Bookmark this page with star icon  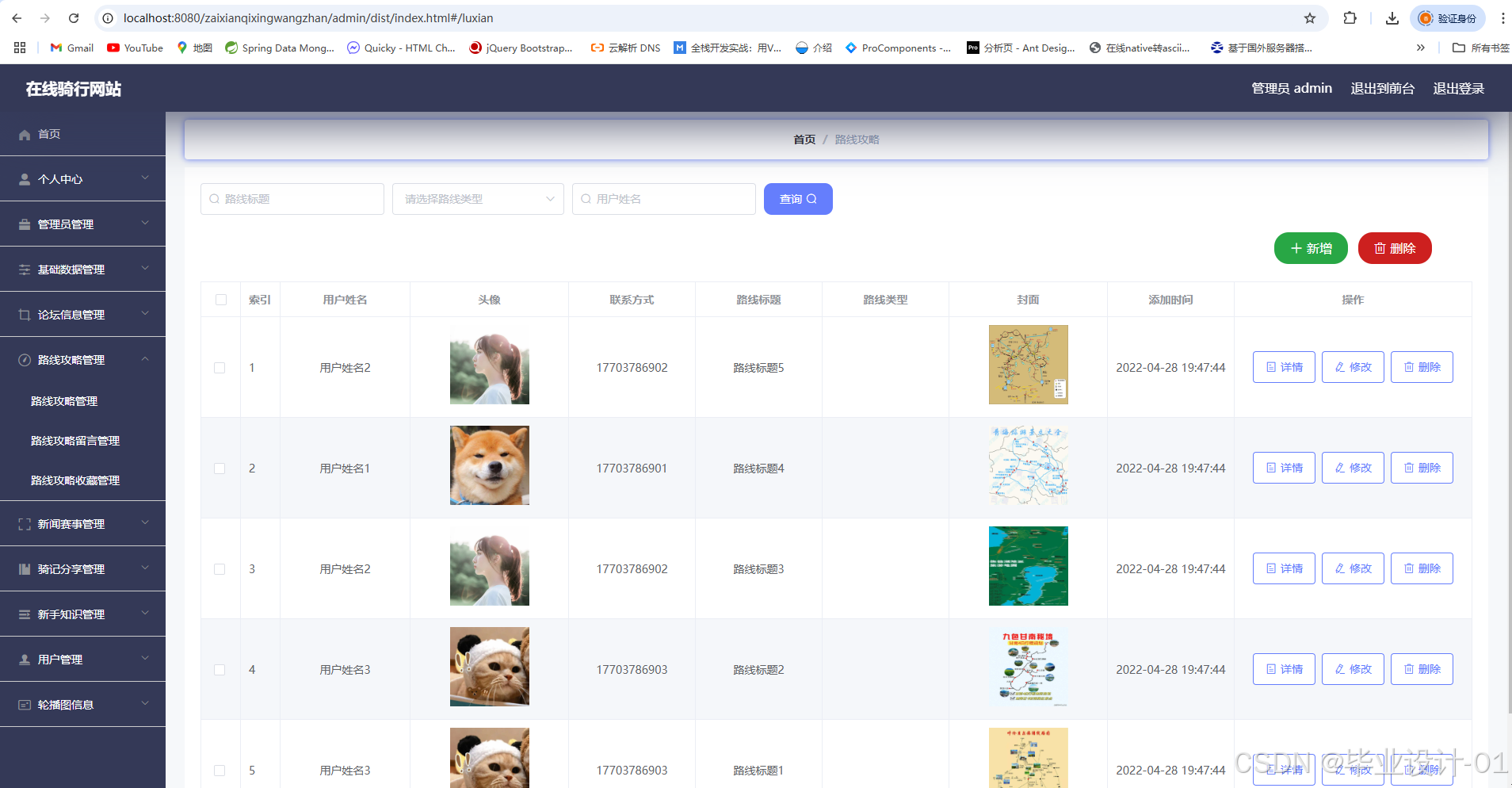(x=1310, y=18)
